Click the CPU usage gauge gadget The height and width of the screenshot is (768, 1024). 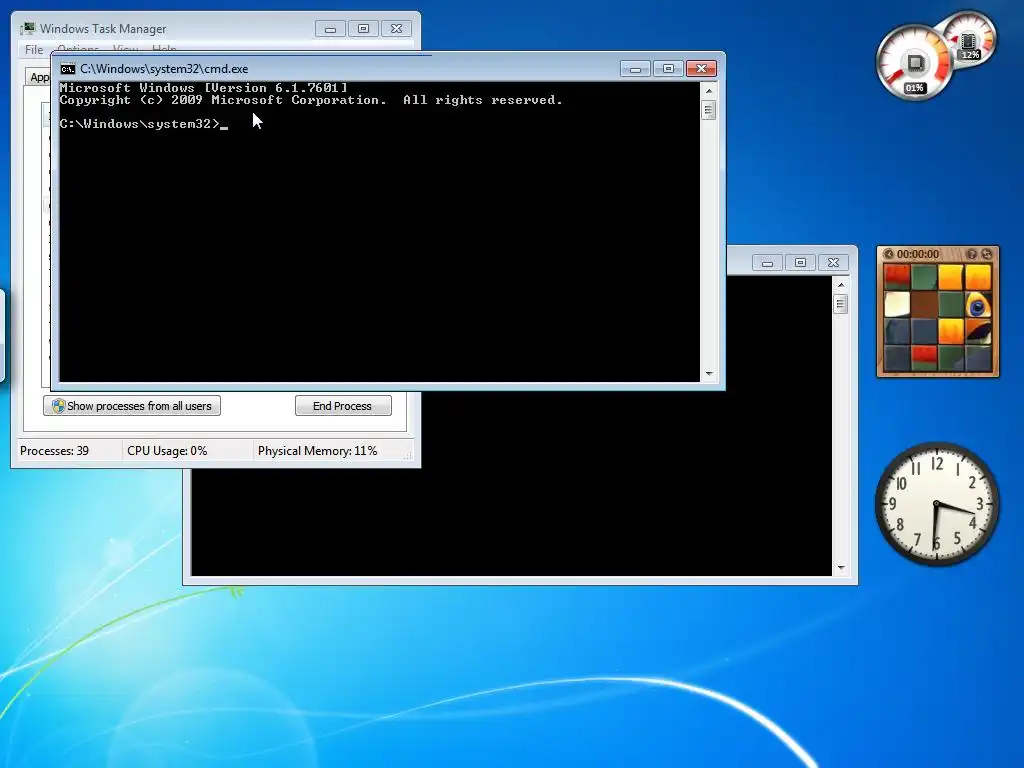pos(914,63)
